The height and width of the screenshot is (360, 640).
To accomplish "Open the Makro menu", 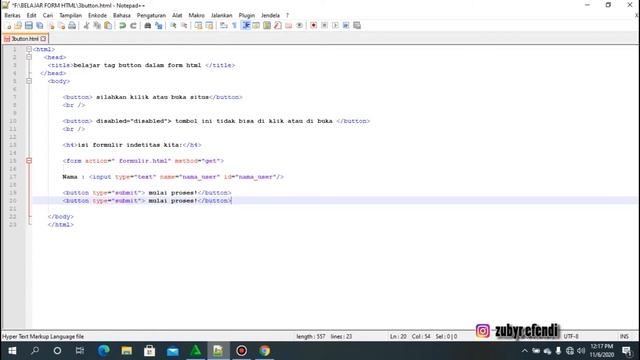I will click(x=196, y=16).
